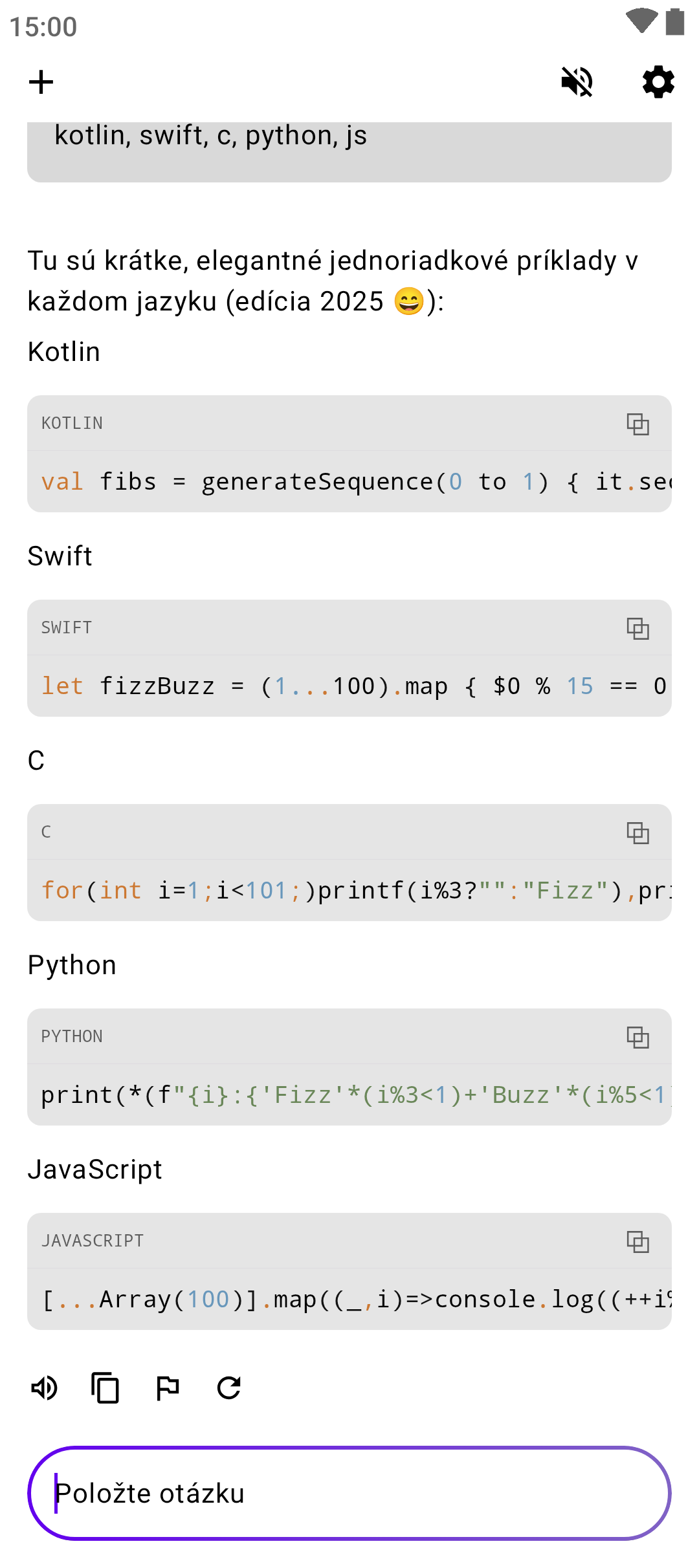Tap the 'Položte otázku' question input field
Viewport: 699px width, 1568px height.
click(x=349, y=1493)
